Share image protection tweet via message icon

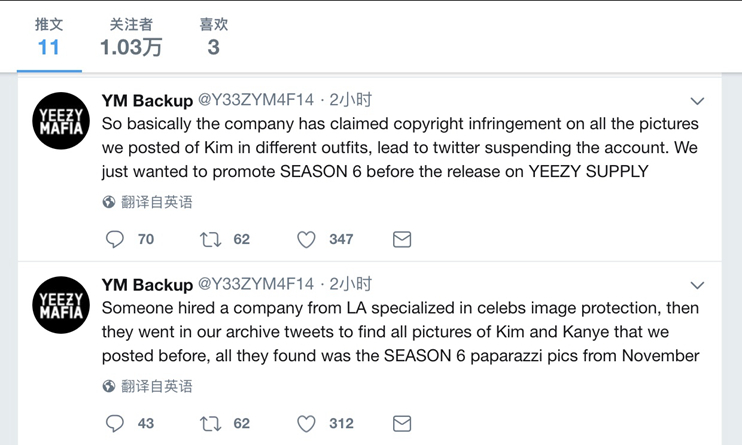(x=402, y=423)
